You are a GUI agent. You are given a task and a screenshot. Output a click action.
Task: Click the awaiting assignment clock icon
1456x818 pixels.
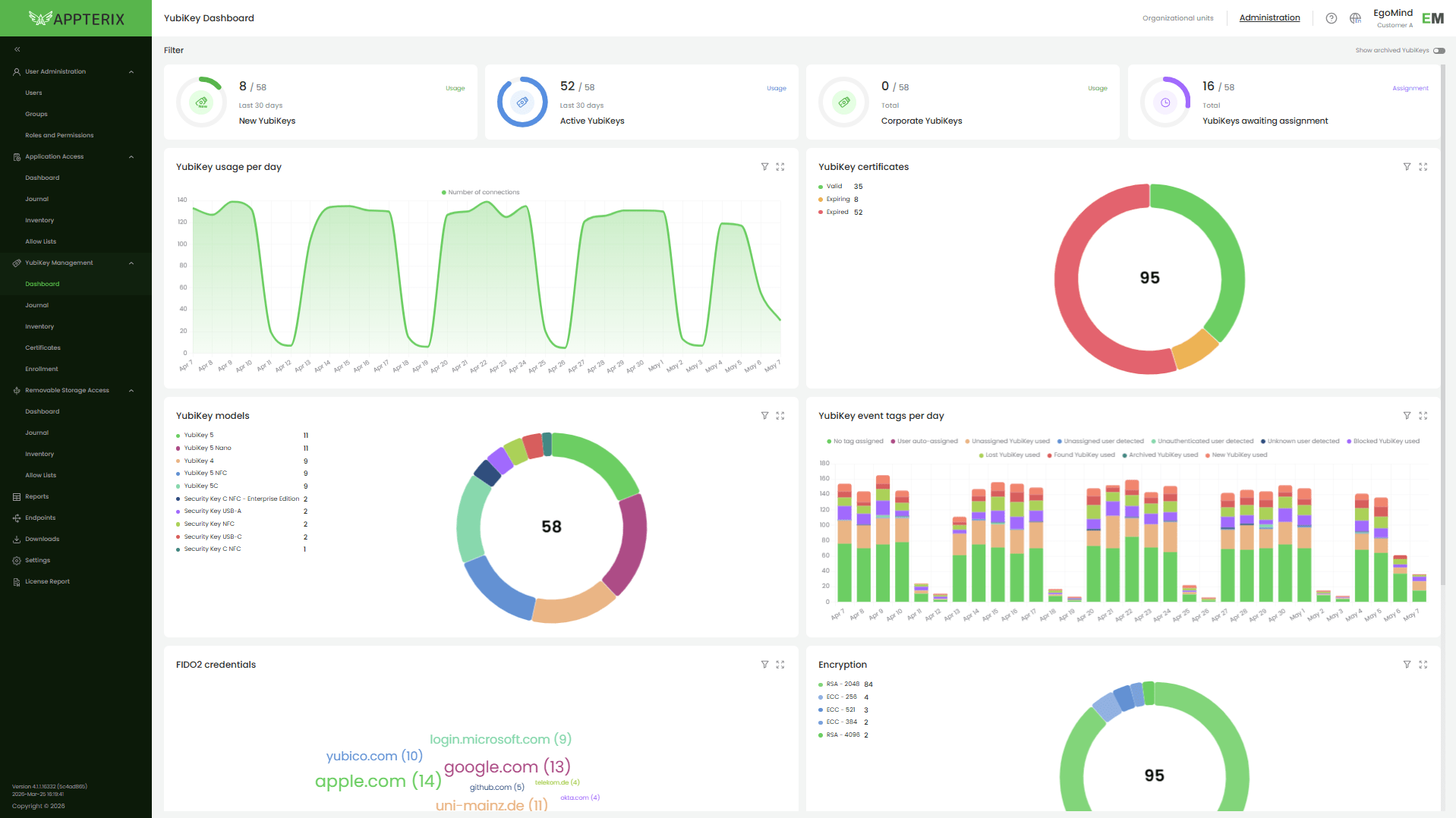click(1165, 102)
